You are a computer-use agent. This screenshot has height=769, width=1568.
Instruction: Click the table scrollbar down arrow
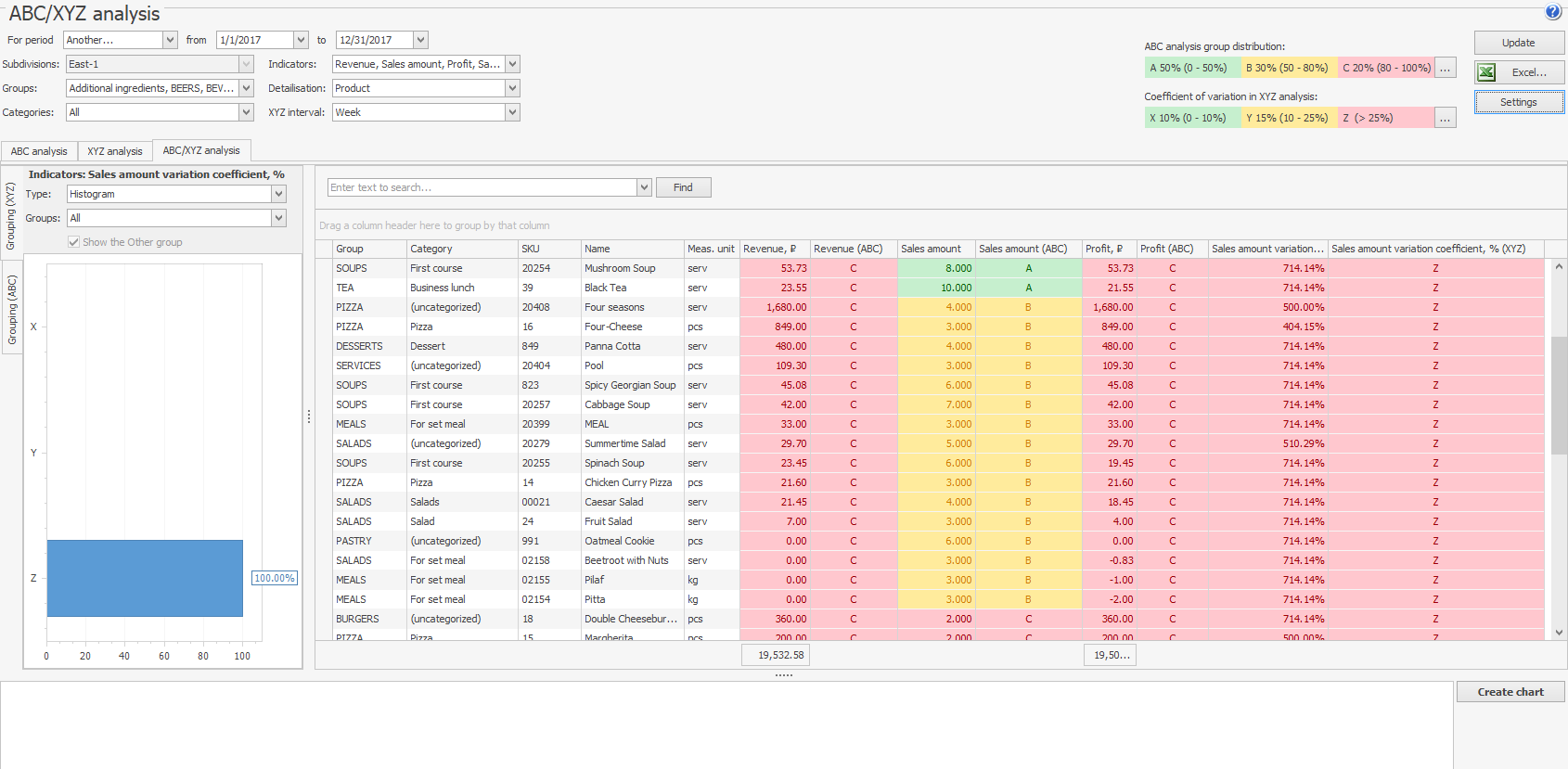[1559, 633]
